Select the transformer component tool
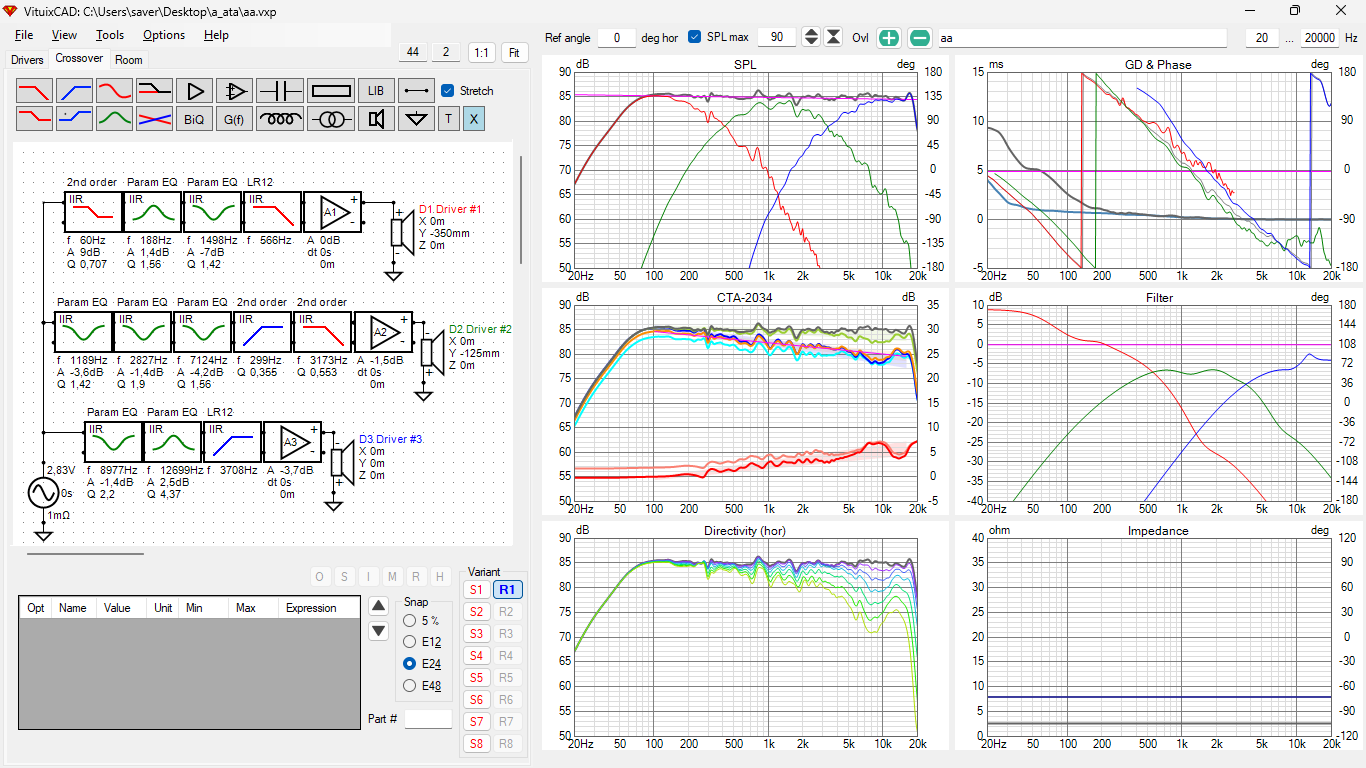1366x768 pixels. pyautogui.click(x=330, y=119)
